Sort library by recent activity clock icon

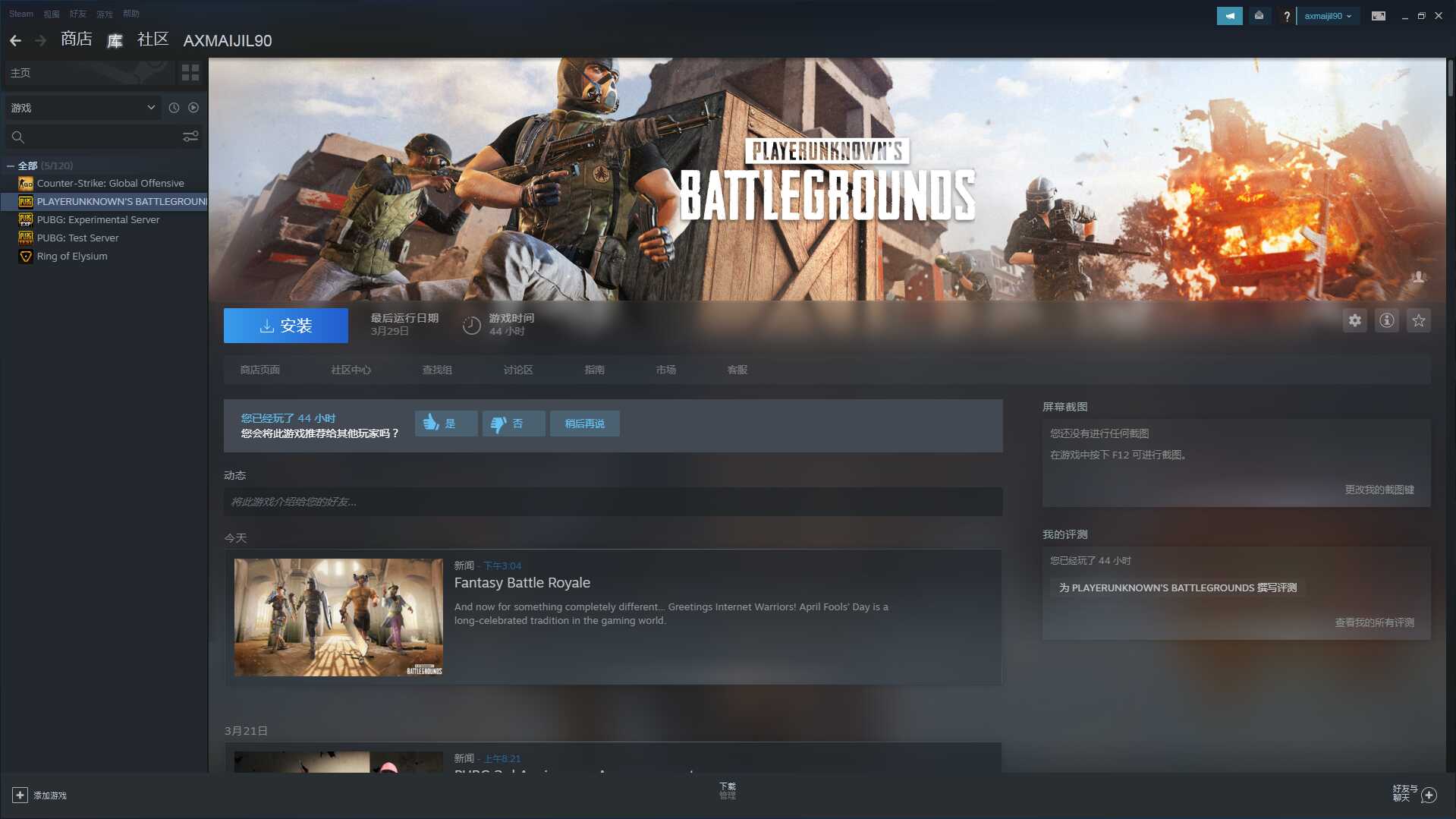tap(174, 108)
